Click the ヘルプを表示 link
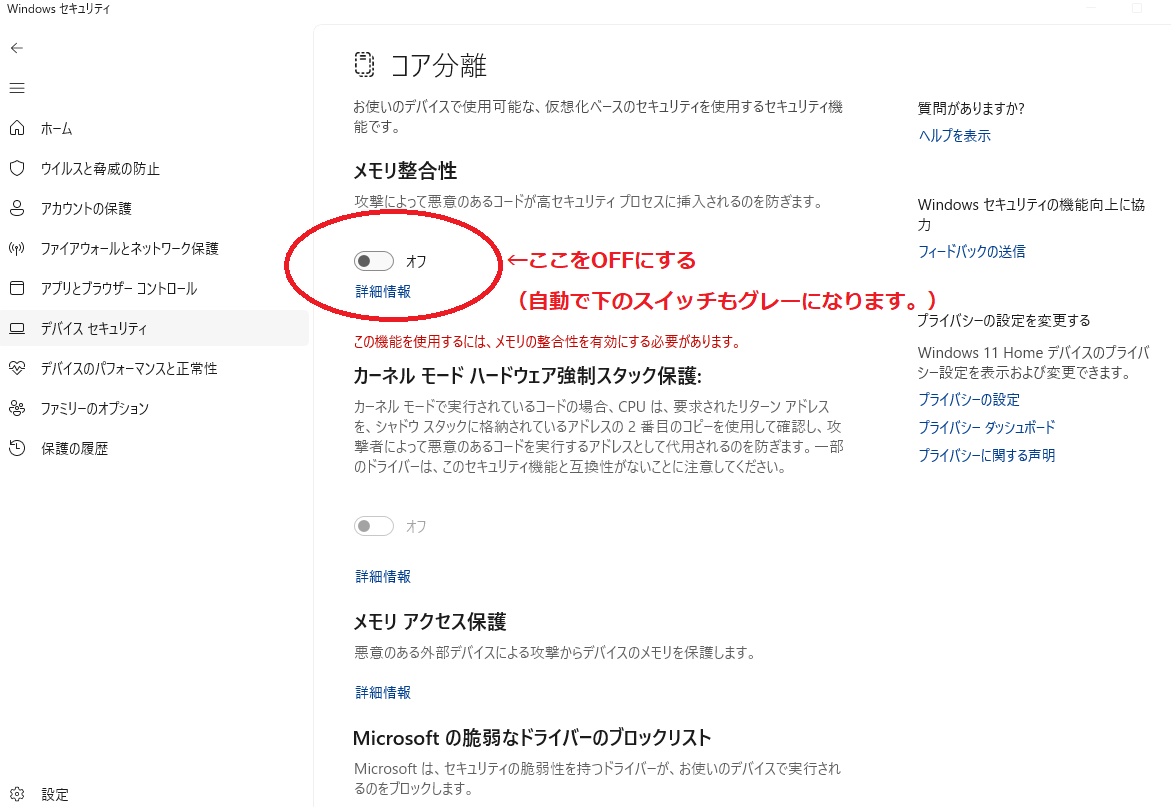The width and height of the screenshot is (1171, 807). coord(954,136)
